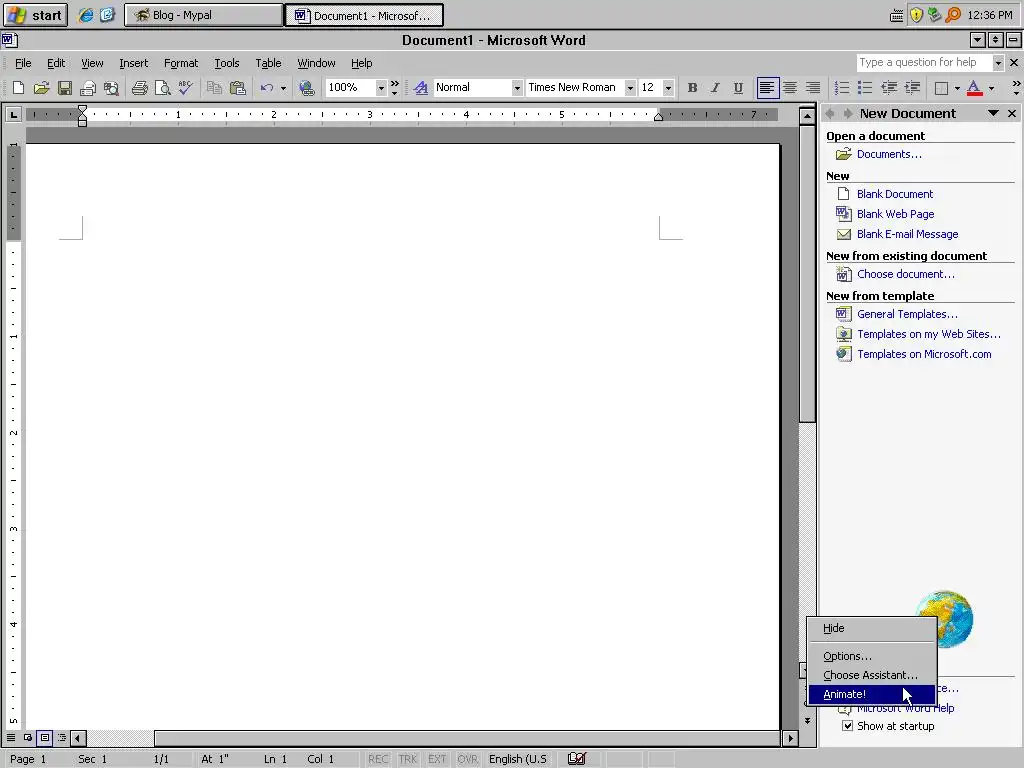Toggle Bold formatting

coord(692,88)
